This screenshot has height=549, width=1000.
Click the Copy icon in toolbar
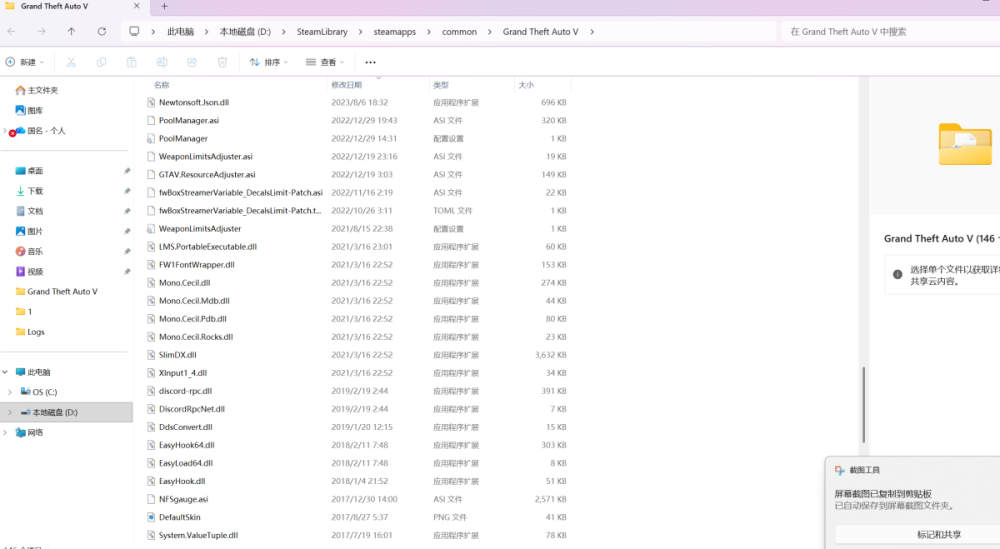click(x=101, y=62)
